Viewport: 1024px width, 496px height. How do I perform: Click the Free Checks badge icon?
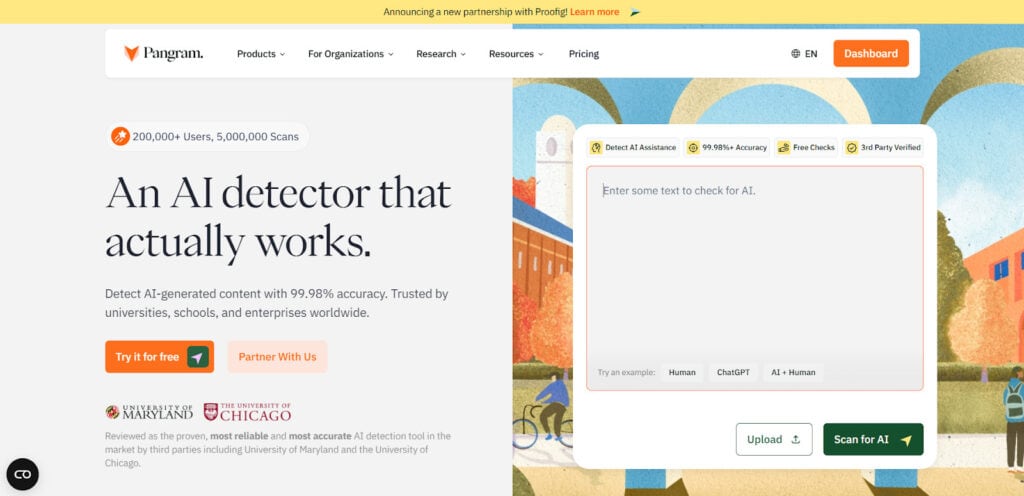tap(784, 148)
